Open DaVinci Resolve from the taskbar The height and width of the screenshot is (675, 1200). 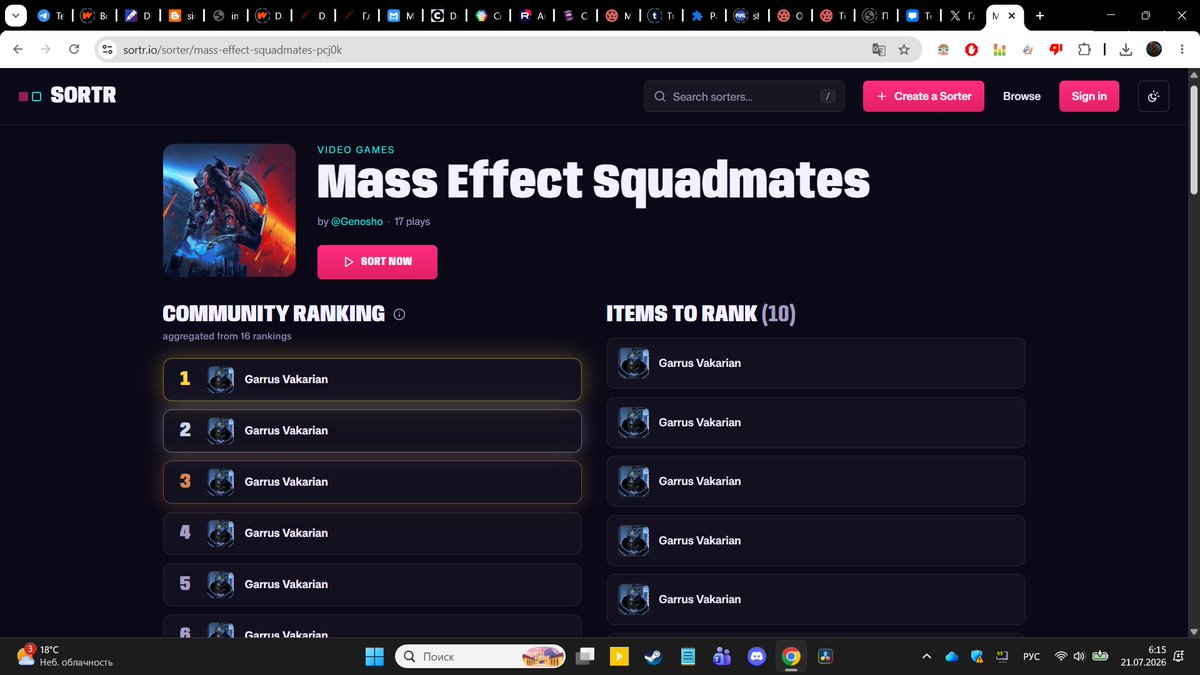pos(825,656)
